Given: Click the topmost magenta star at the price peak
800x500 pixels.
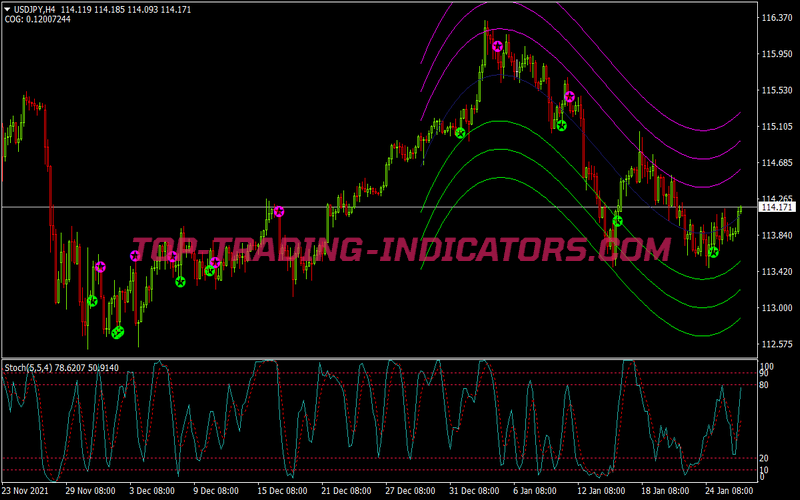Looking at the screenshot, I should [497, 47].
